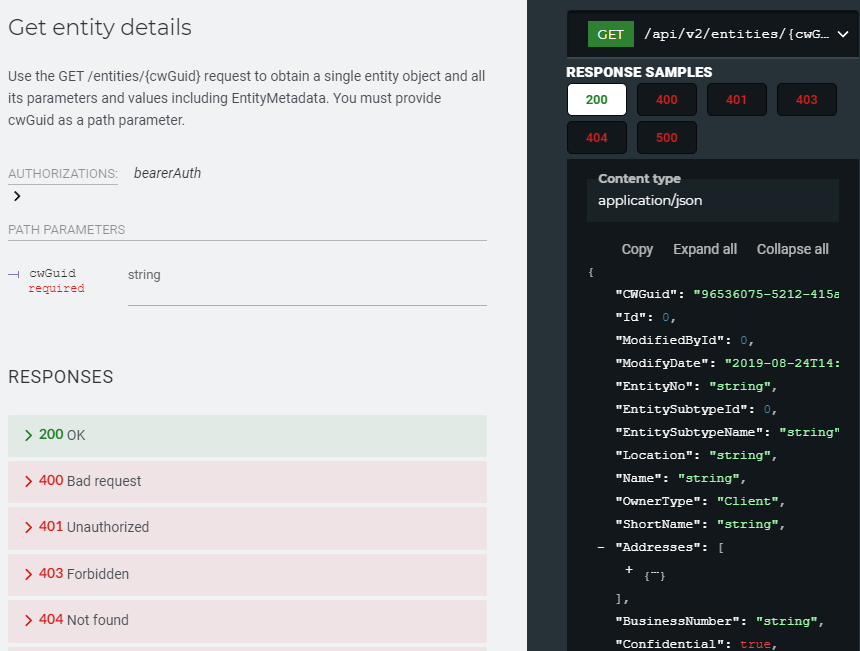
Task: Expand the 400 Bad request response
Action: click(x=247, y=481)
